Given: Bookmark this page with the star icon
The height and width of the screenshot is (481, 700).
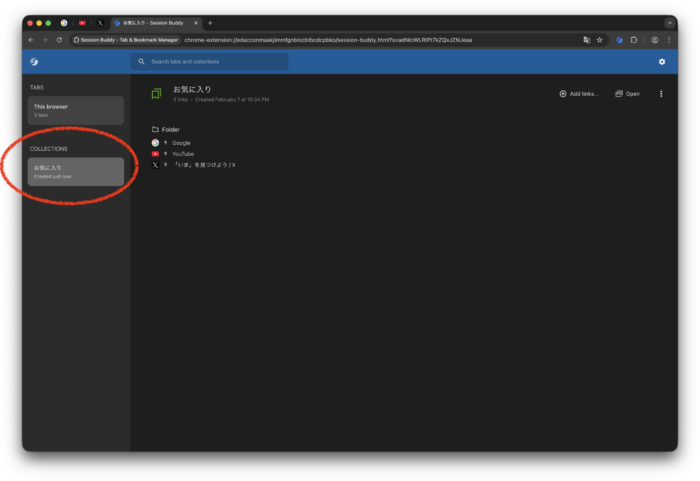Looking at the screenshot, I should pyautogui.click(x=600, y=40).
